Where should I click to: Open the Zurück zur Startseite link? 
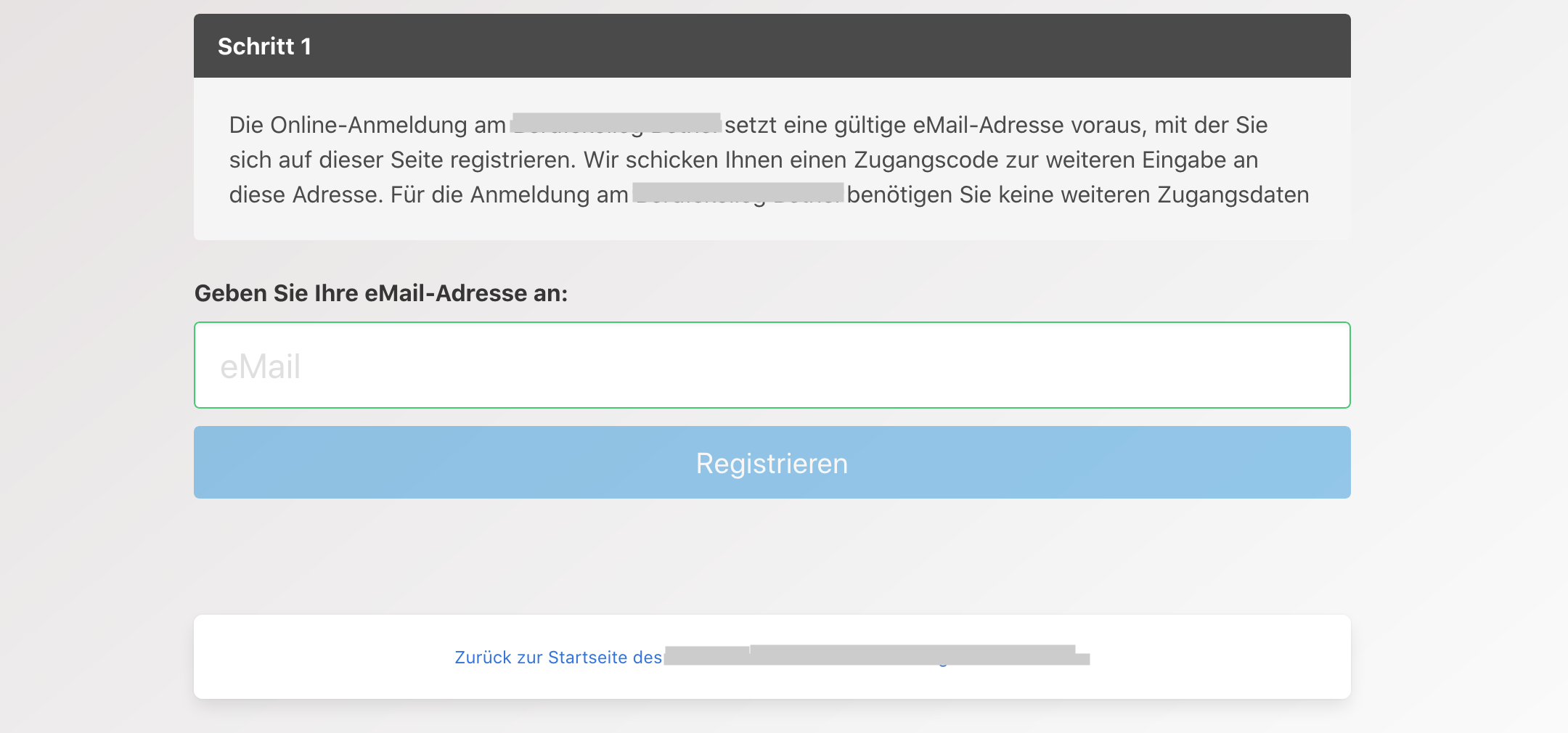pos(558,658)
